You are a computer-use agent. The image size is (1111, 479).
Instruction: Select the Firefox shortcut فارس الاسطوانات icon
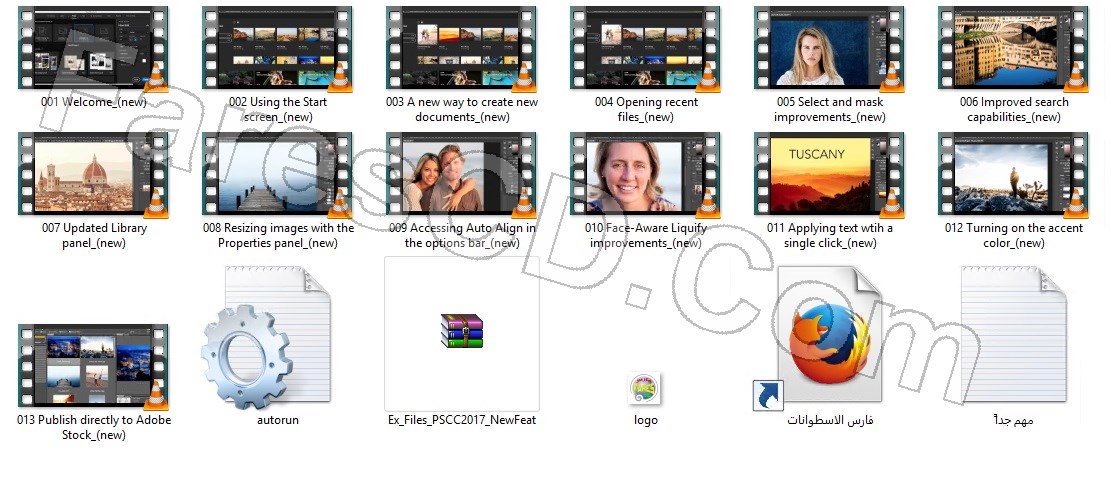pos(819,339)
